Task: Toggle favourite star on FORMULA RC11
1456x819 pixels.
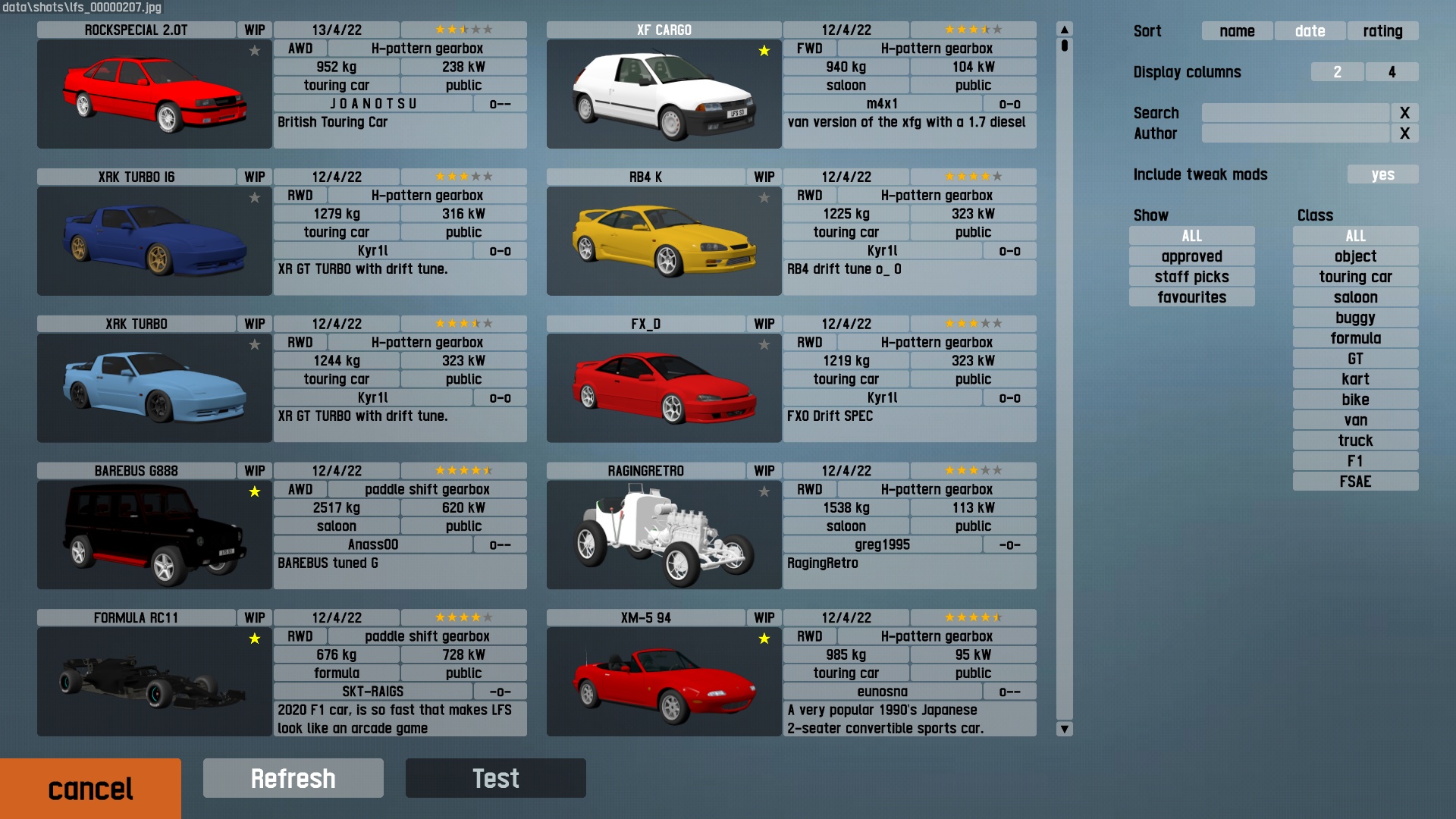Action: tap(255, 639)
